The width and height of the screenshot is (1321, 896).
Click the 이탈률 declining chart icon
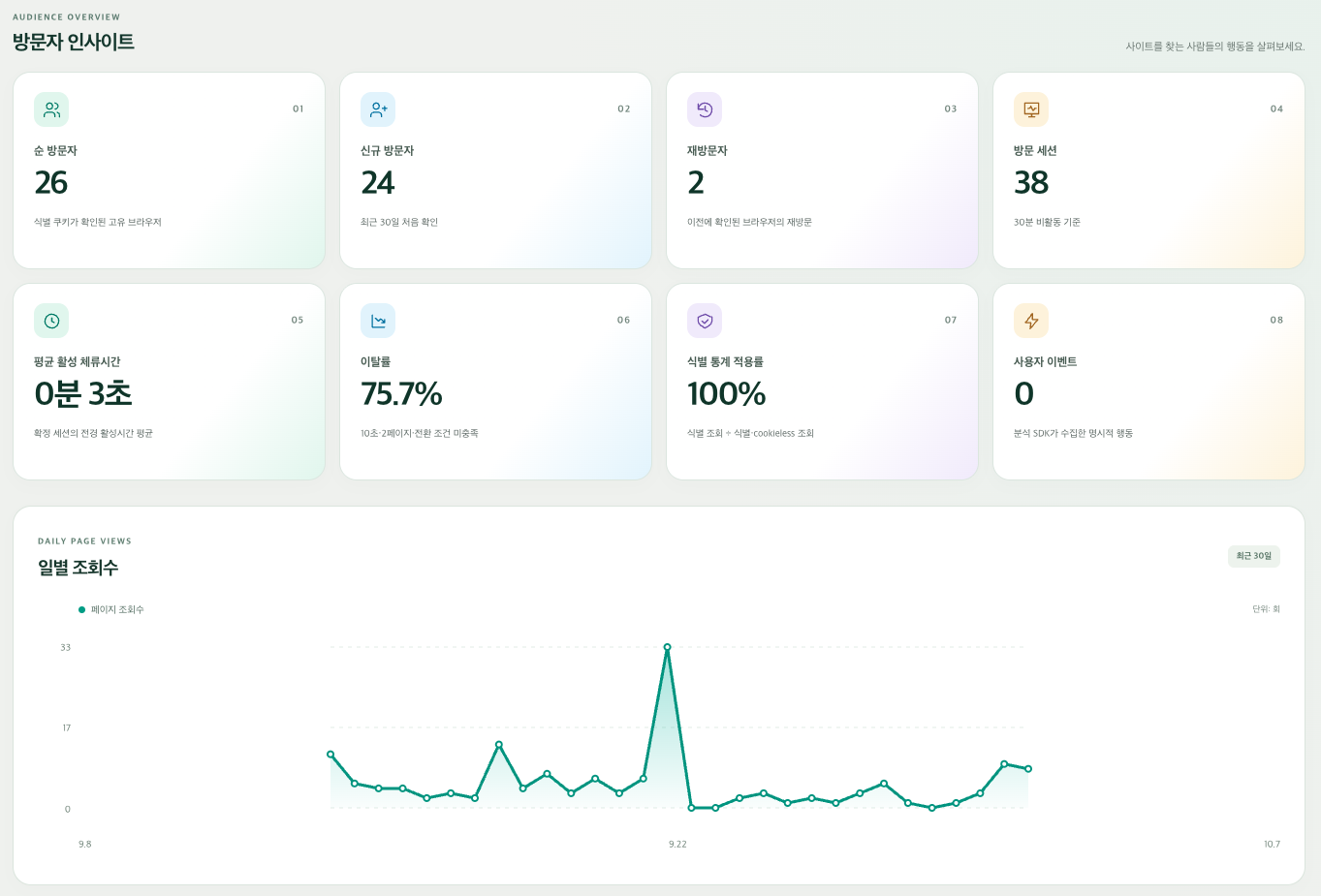(378, 321)
